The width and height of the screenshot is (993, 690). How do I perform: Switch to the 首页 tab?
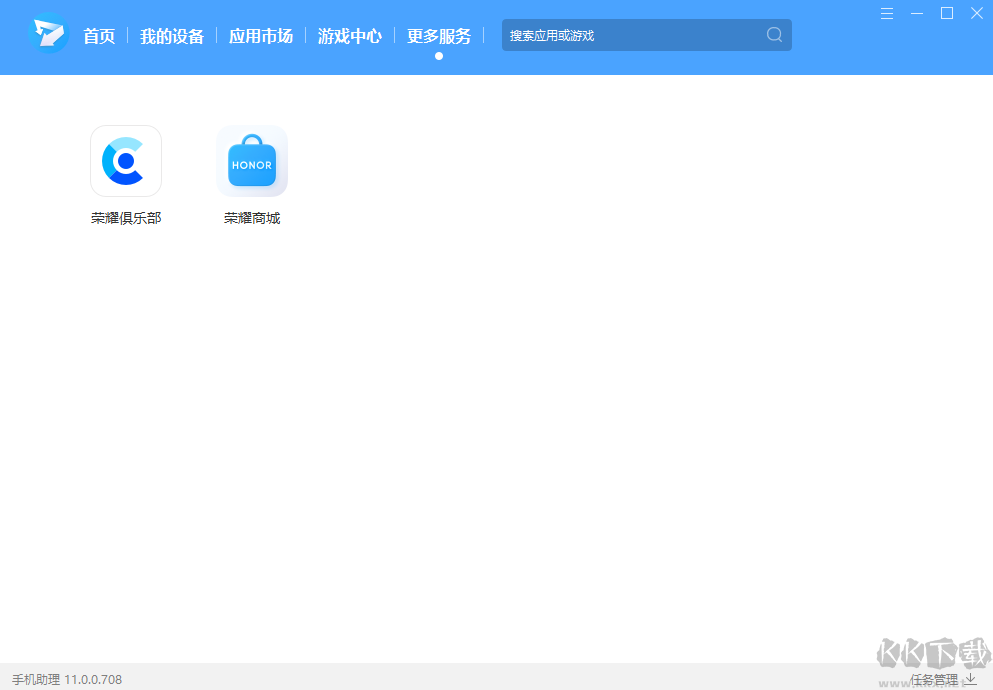(x=99, y=36)
